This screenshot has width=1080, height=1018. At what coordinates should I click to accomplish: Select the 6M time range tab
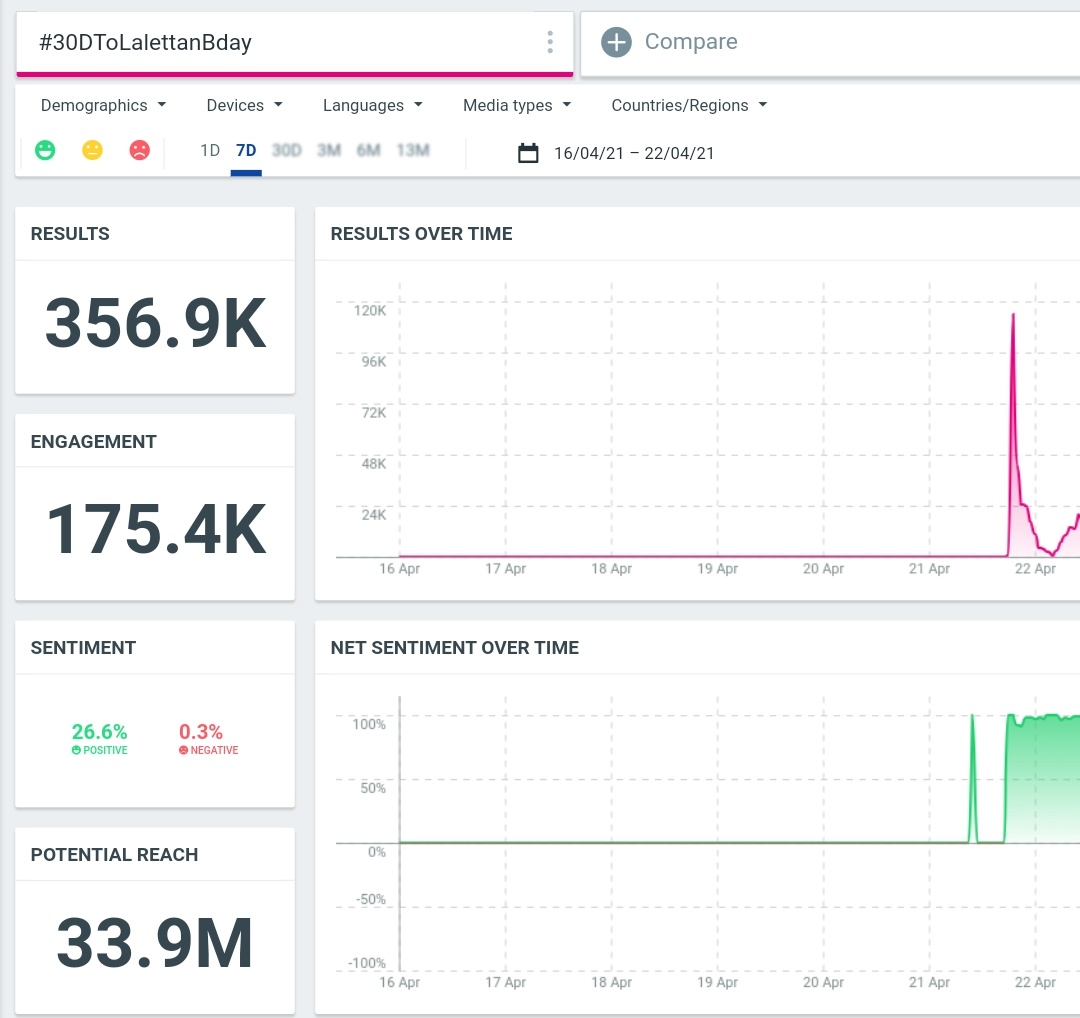coord(368,150)
